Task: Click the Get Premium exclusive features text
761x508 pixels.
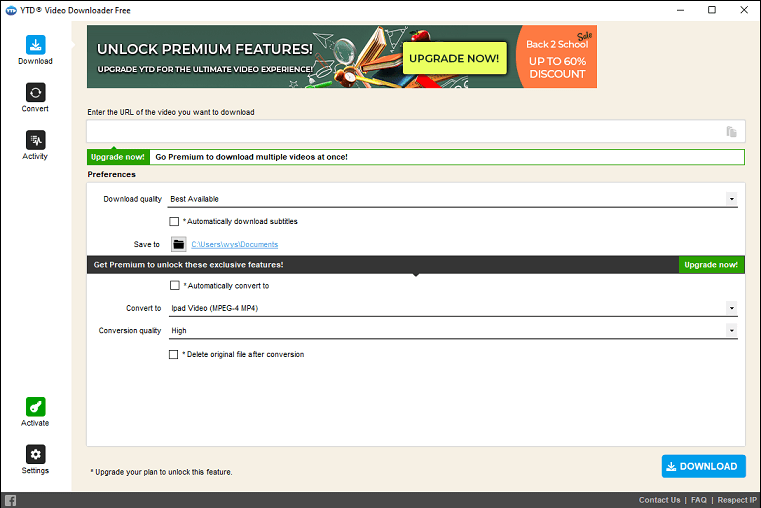Action: (x=188, y=264)
